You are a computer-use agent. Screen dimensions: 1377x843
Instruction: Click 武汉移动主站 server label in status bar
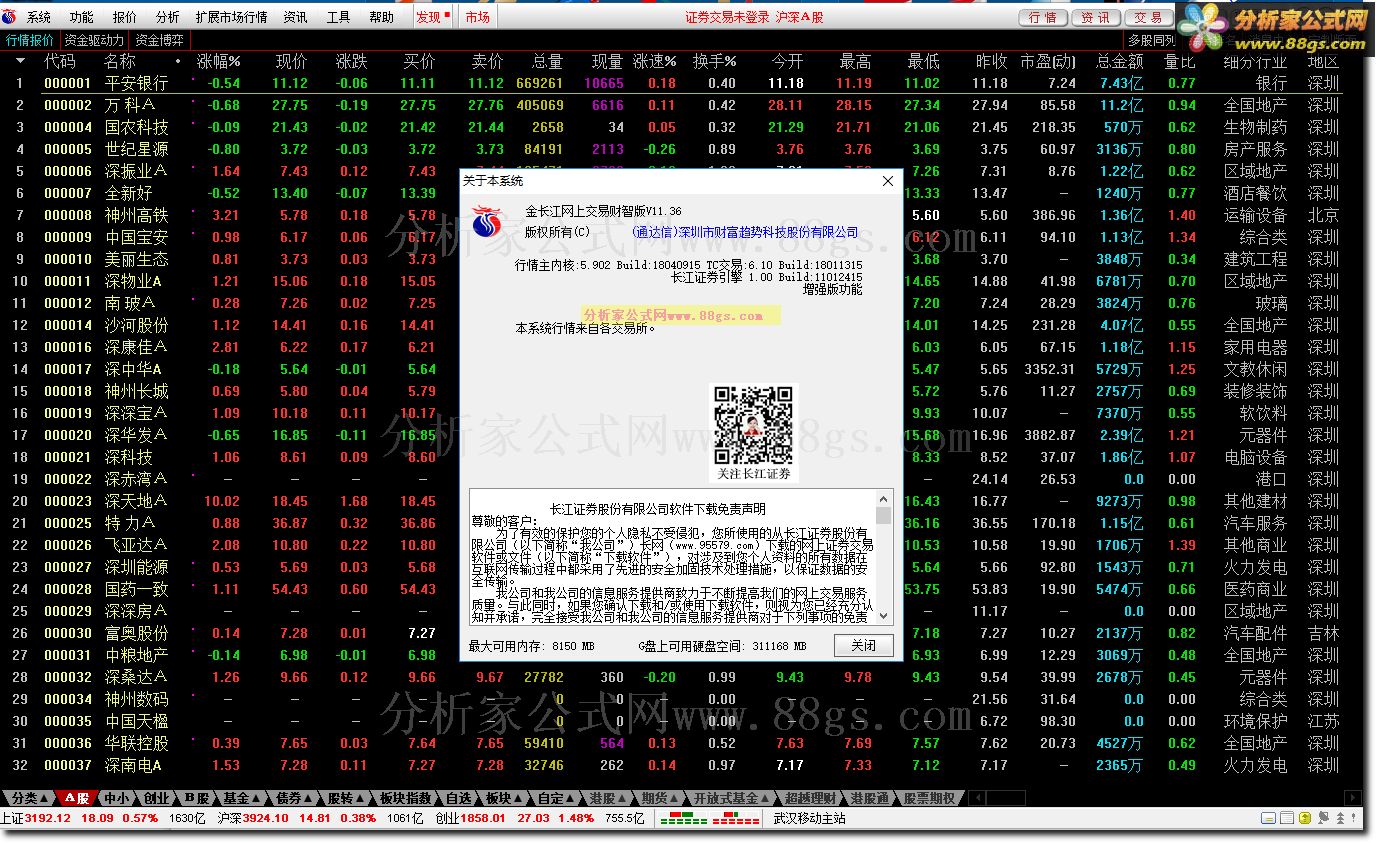pos(809,818)
